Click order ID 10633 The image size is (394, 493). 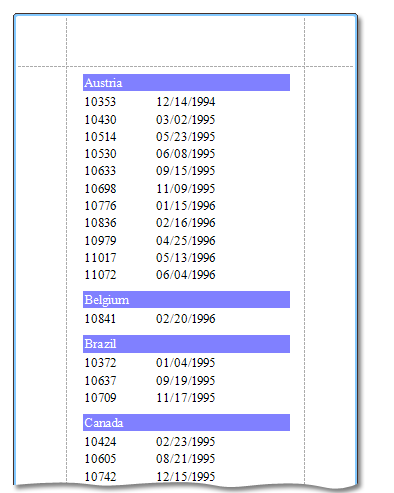100,171
